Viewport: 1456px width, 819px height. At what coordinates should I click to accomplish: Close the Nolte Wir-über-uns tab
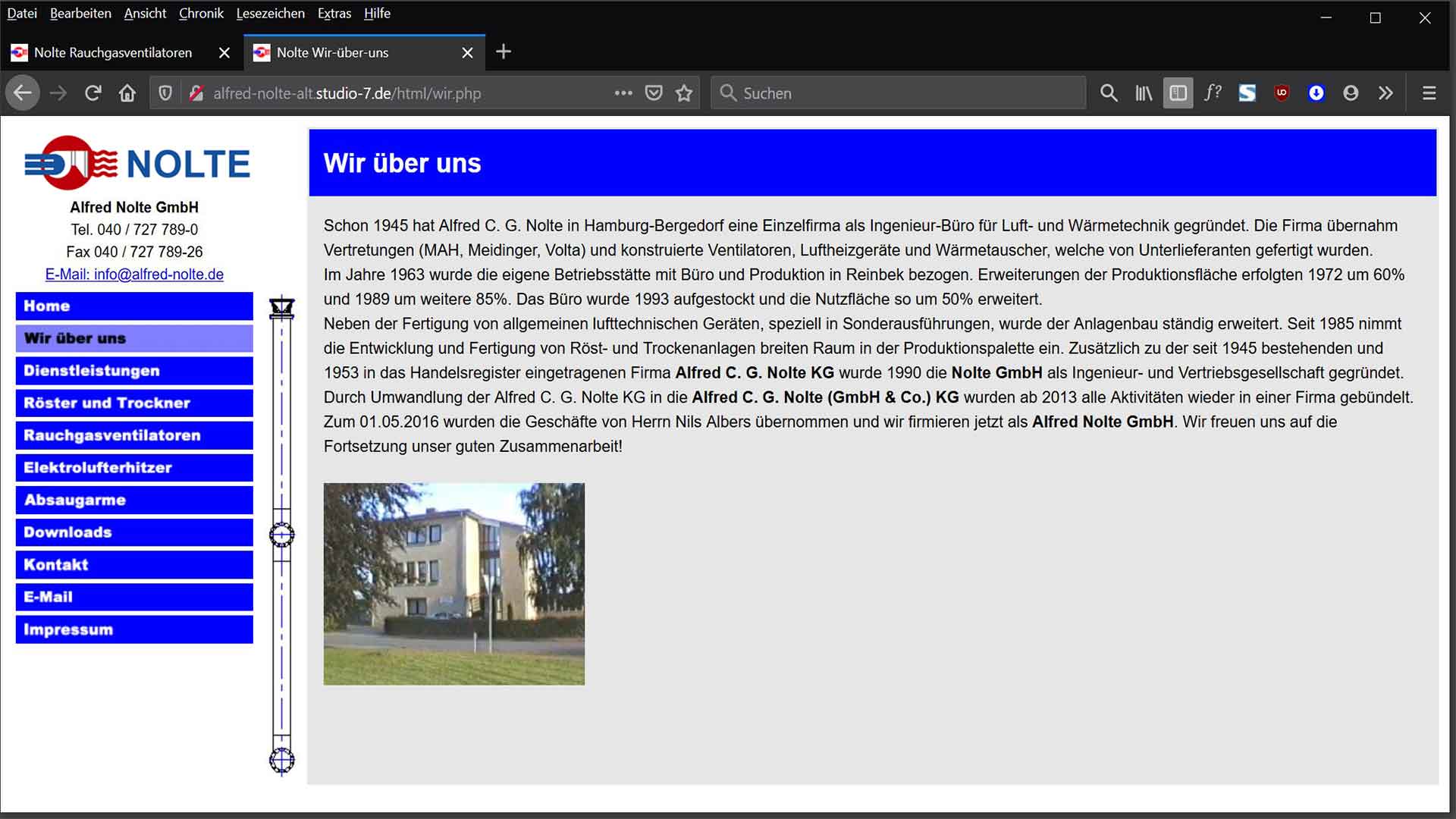(467, 52)
